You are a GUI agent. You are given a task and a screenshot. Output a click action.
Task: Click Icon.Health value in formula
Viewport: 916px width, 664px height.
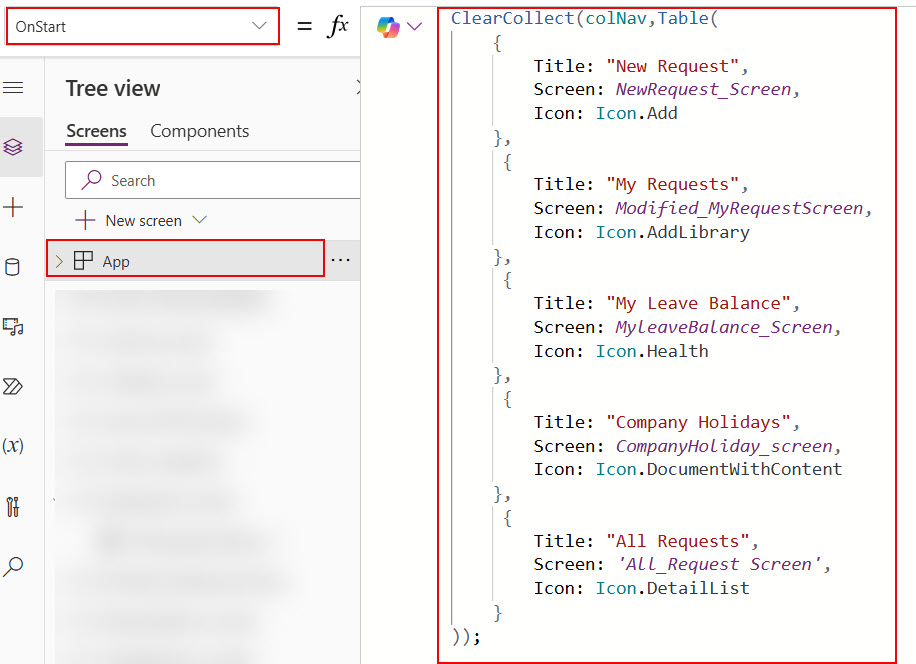652,351
